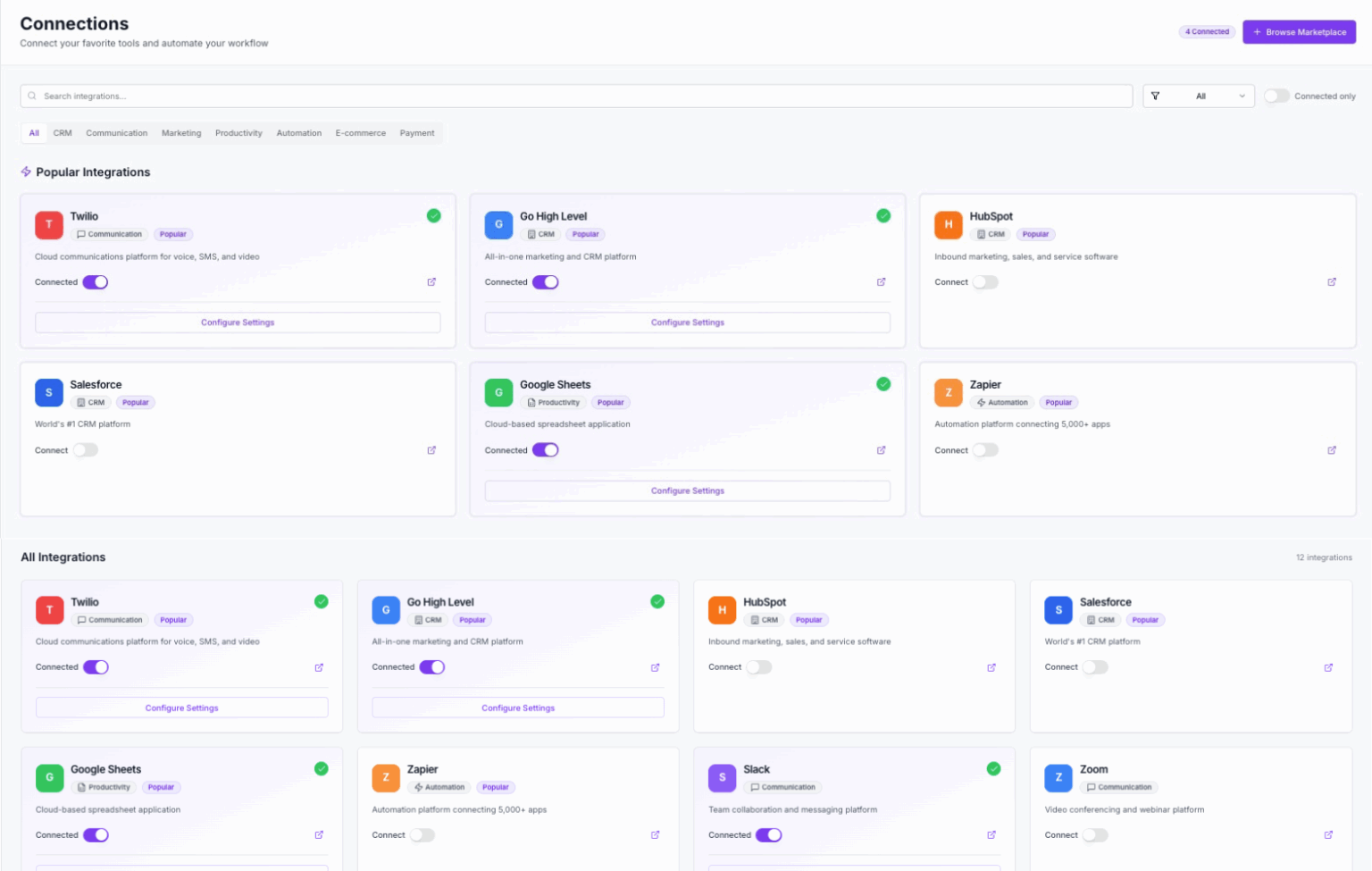Click the Communication tag on Slack card

[x=782, y=787]
